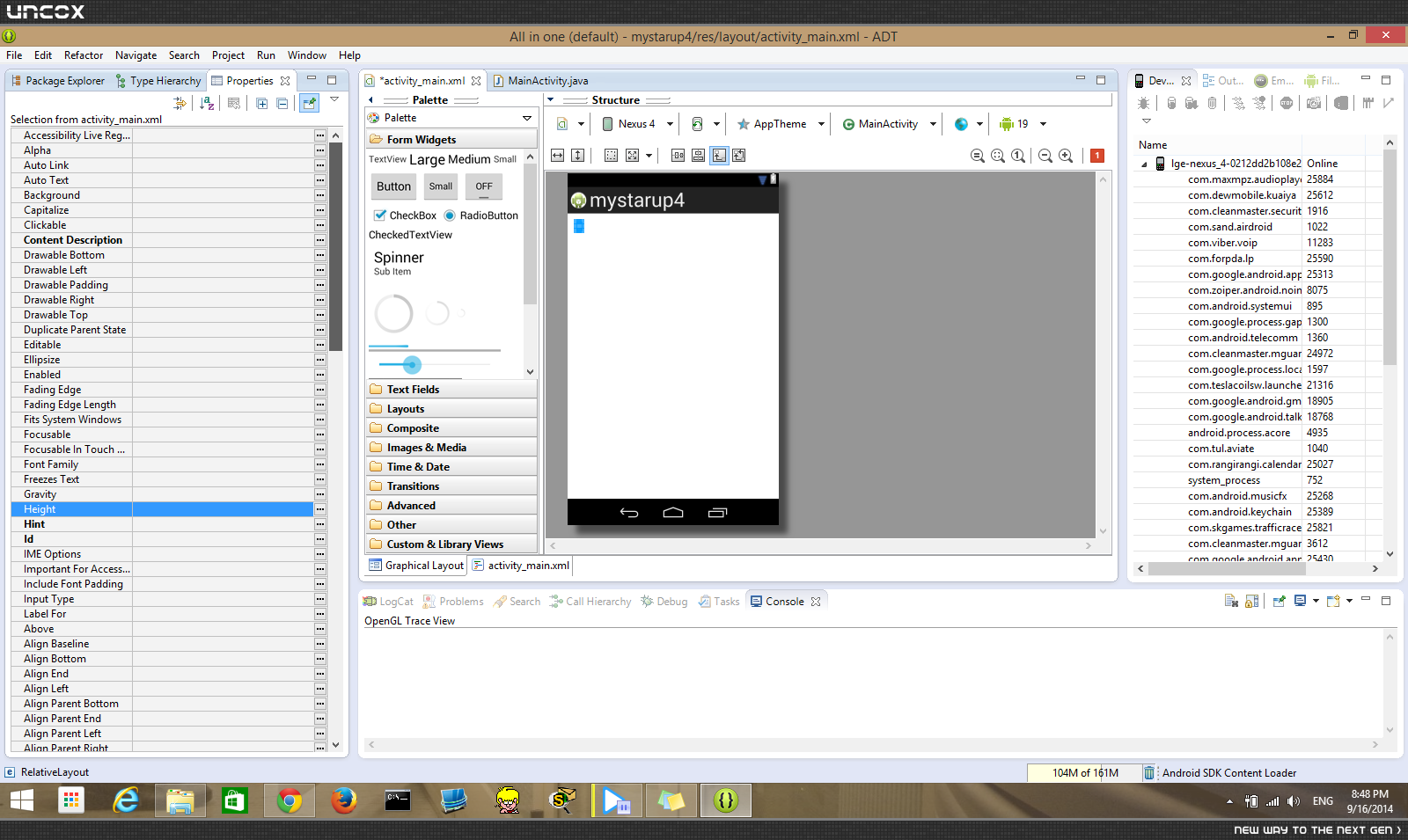
Task: Select the com.viber.voip process row
Action: [x=1258, y=243]
